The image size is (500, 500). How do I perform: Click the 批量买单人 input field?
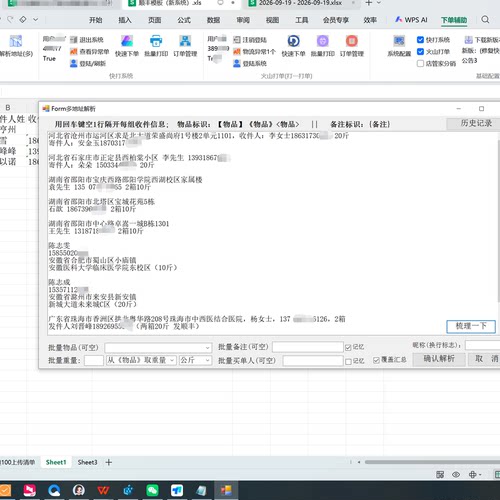pos(313,361)
